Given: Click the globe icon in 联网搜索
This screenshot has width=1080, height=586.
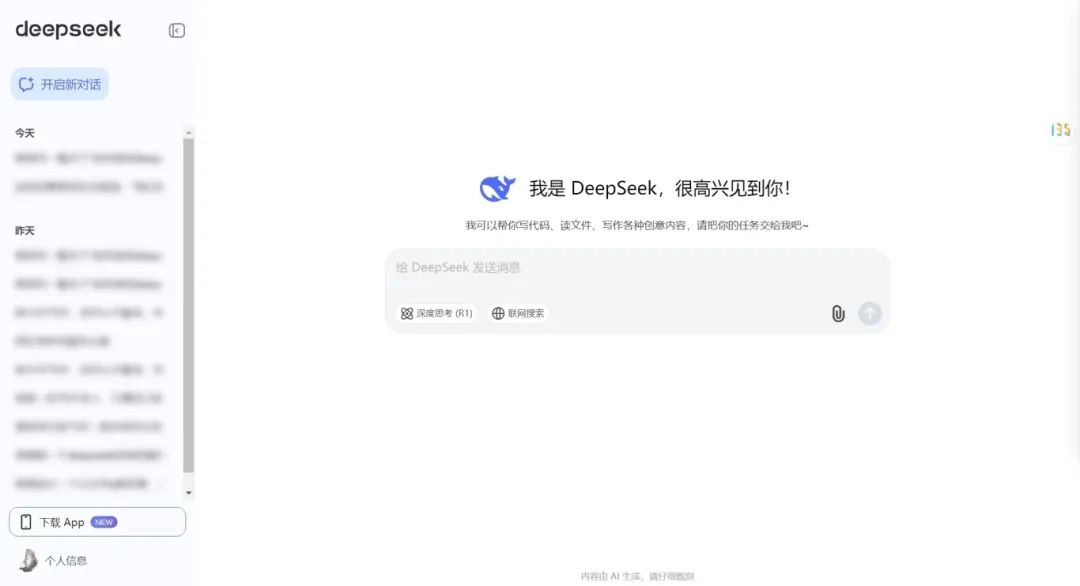Looking at the screenshot, I should pyautogui.click(x=498, y=313).
